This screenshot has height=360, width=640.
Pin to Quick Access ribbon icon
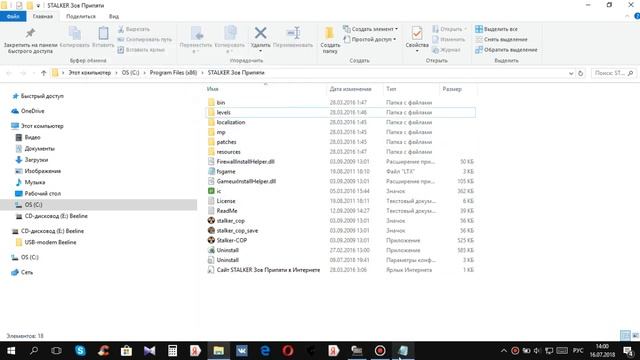[x=30, y=33]
